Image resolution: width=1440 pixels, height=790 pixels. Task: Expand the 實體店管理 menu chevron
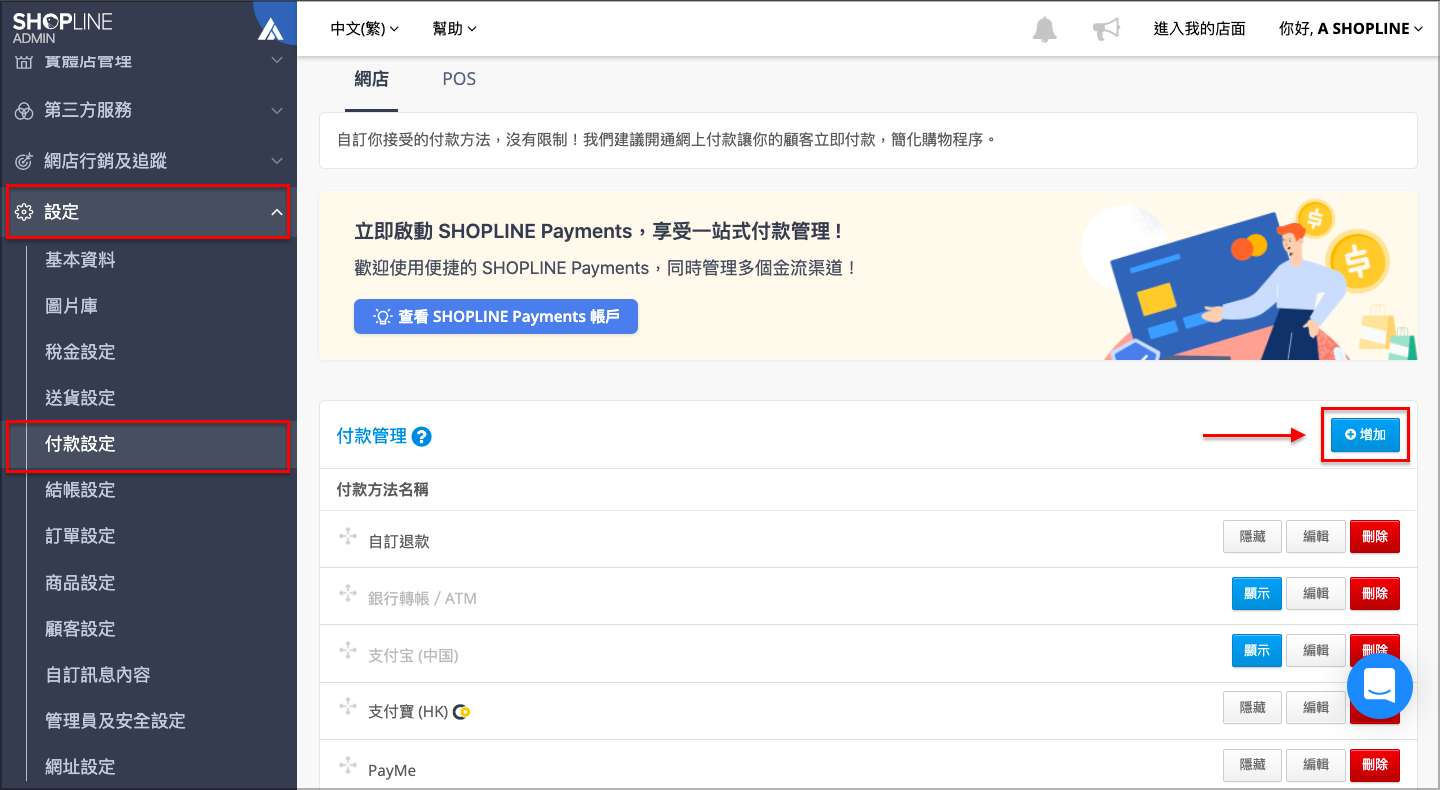click(277, 61)
